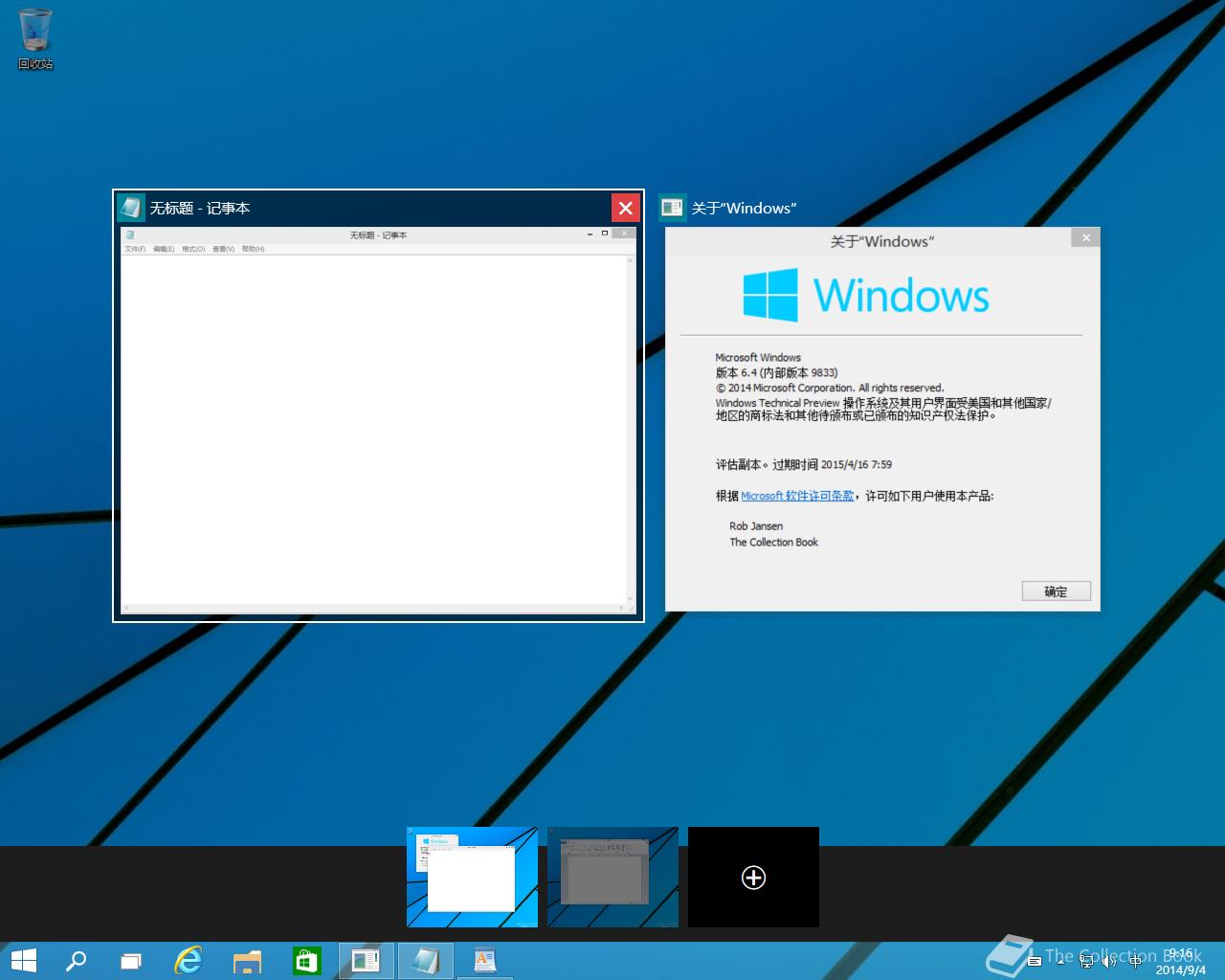Click 文件(F) menu in Notepad preview
This screenshot has width=1225, height=980.
coord(135,249)
